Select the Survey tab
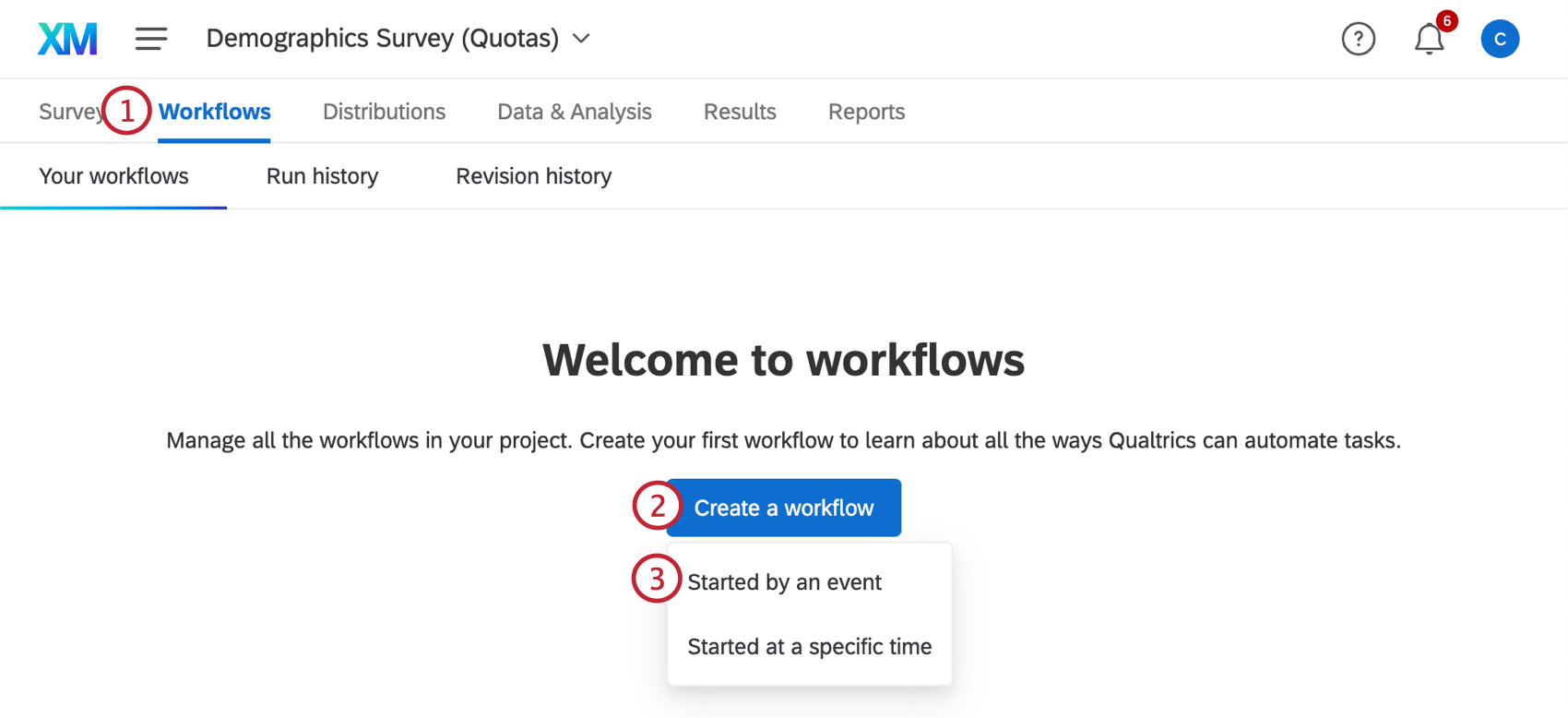This screenshot has height=718, width=1568. click(x=65, y=111)
